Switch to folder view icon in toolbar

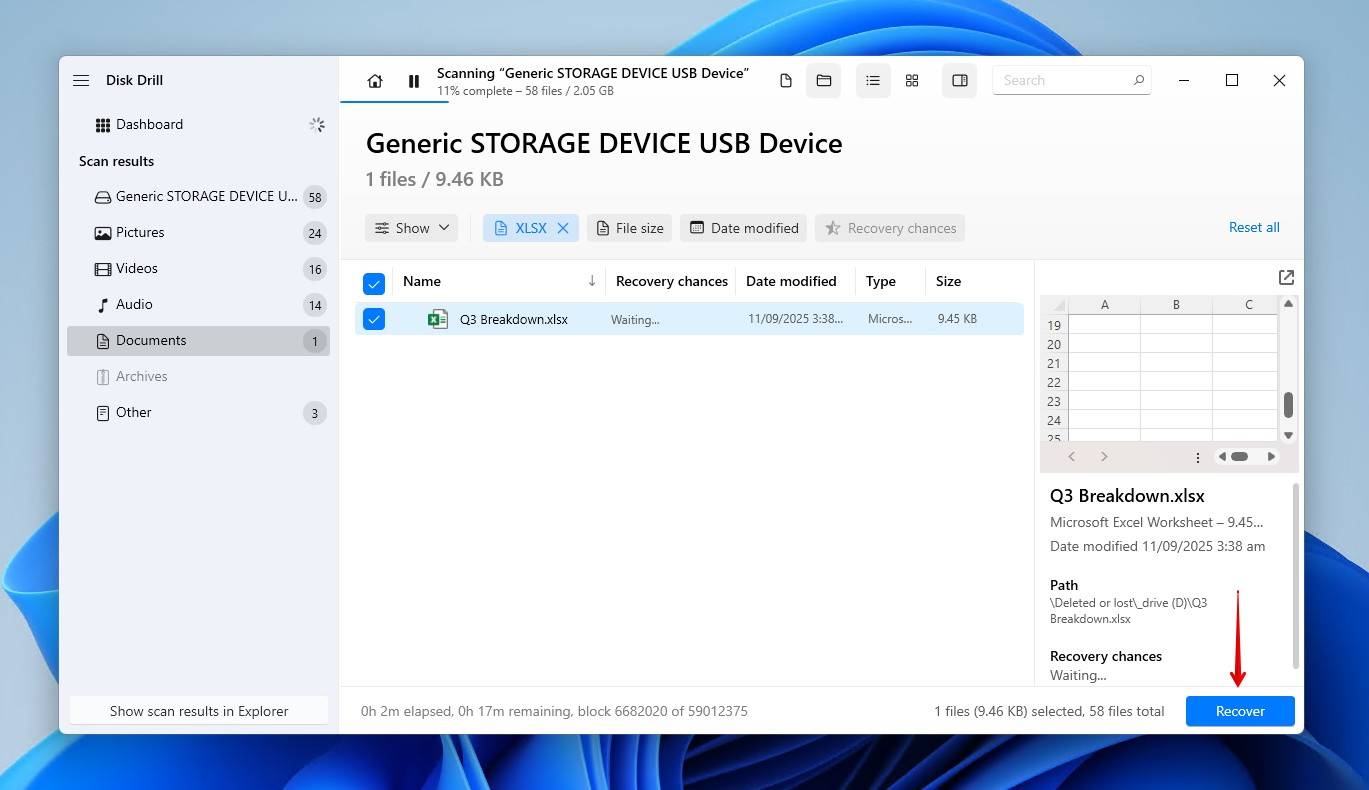pyautogui.click(x=824, y=81)
